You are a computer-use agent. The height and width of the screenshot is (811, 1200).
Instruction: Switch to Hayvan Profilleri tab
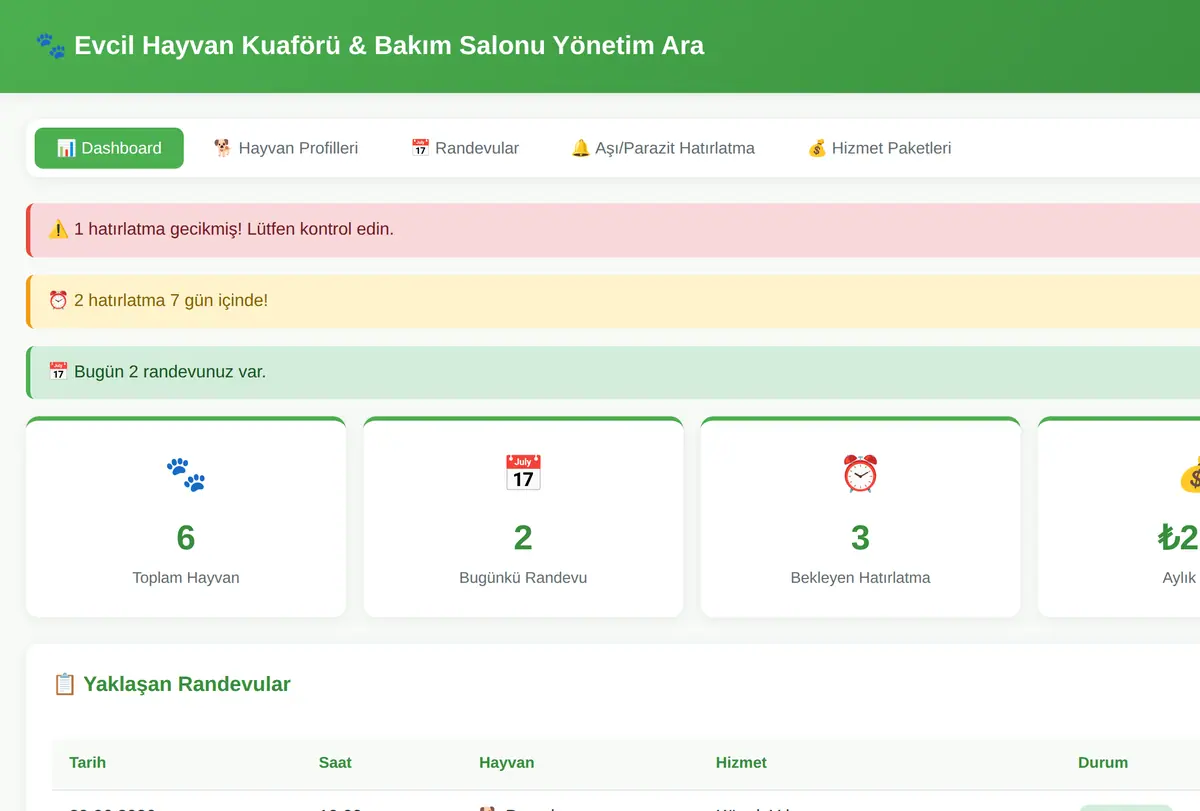click(286, 148)
